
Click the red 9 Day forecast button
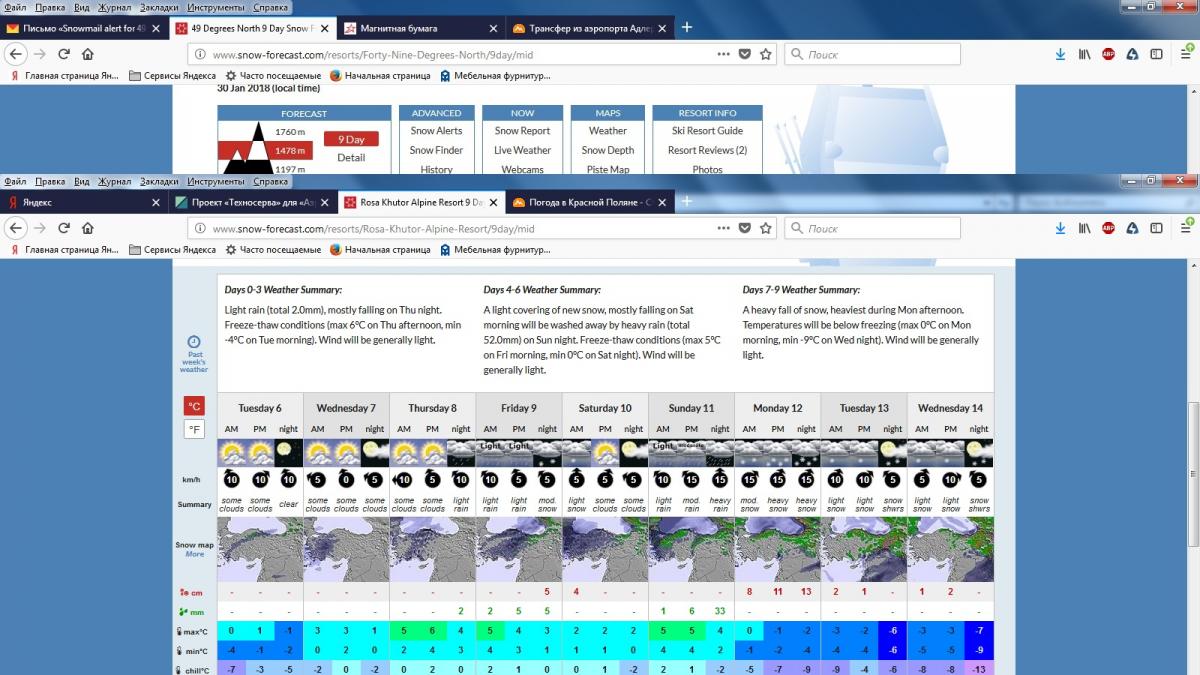coord(351,140)
